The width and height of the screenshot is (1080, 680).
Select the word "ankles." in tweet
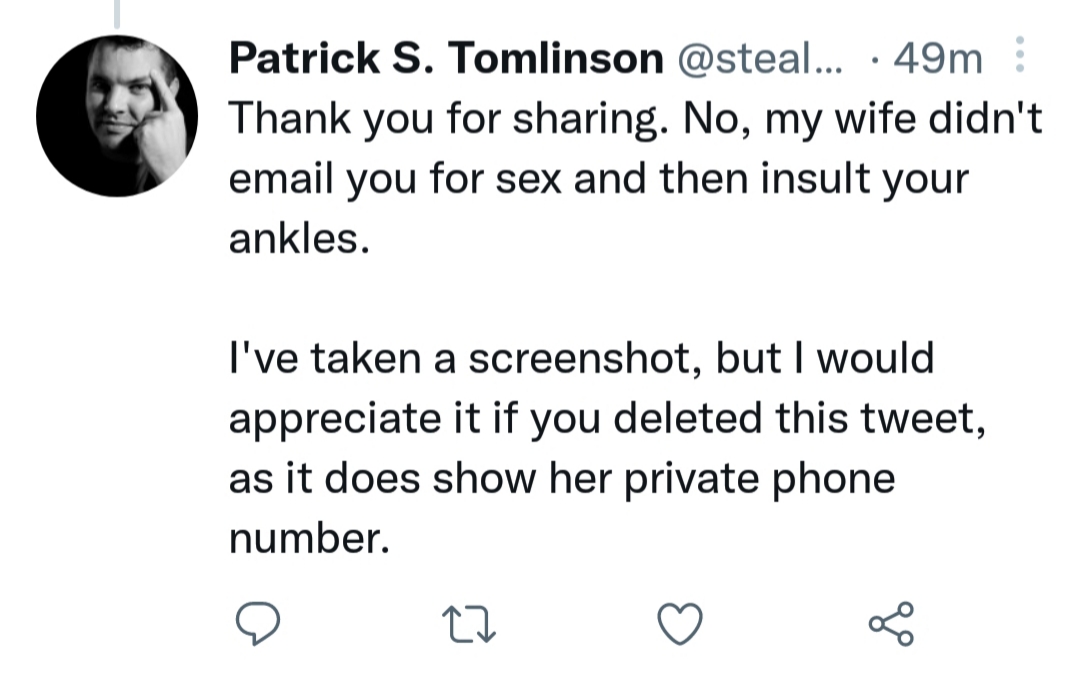coord(299,239)
